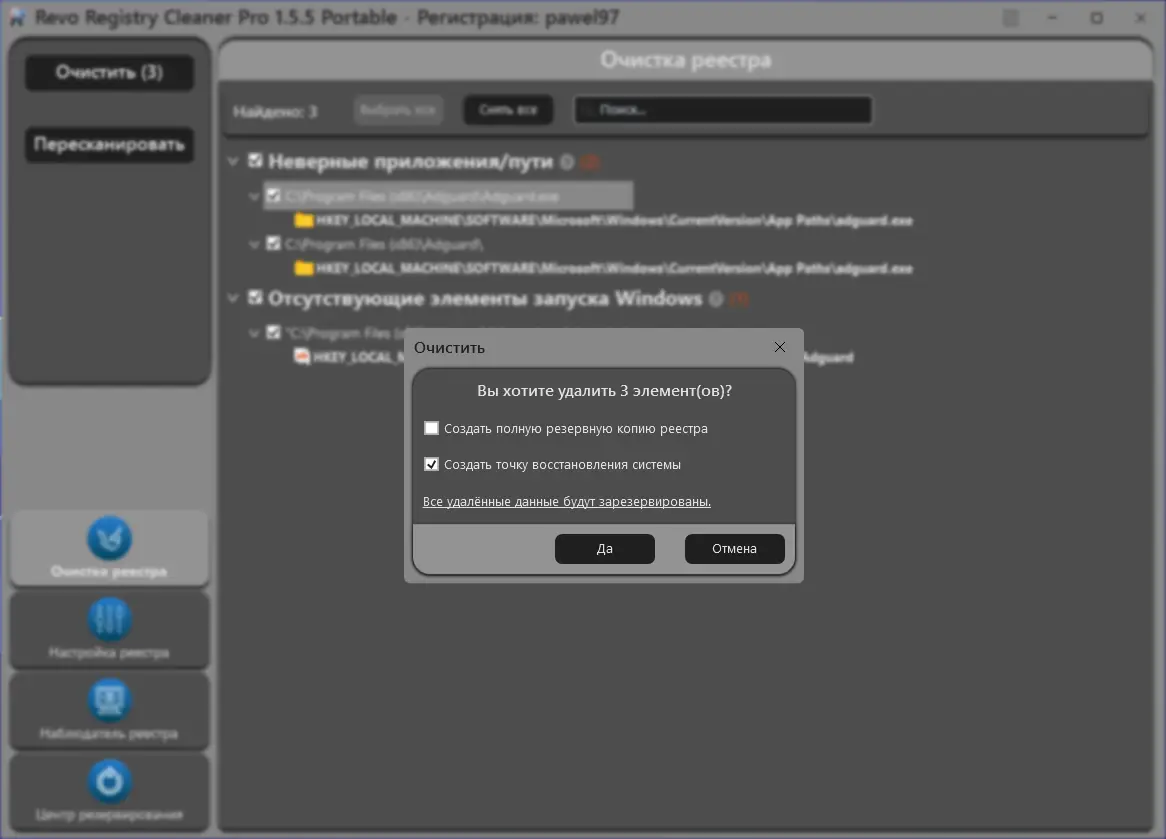The width and height of the screenshot is (1166, 839).
Task: Toggle checkbox for C:\Program Files (x86)\Adguard\ entry
Action: tap(274, 243)
